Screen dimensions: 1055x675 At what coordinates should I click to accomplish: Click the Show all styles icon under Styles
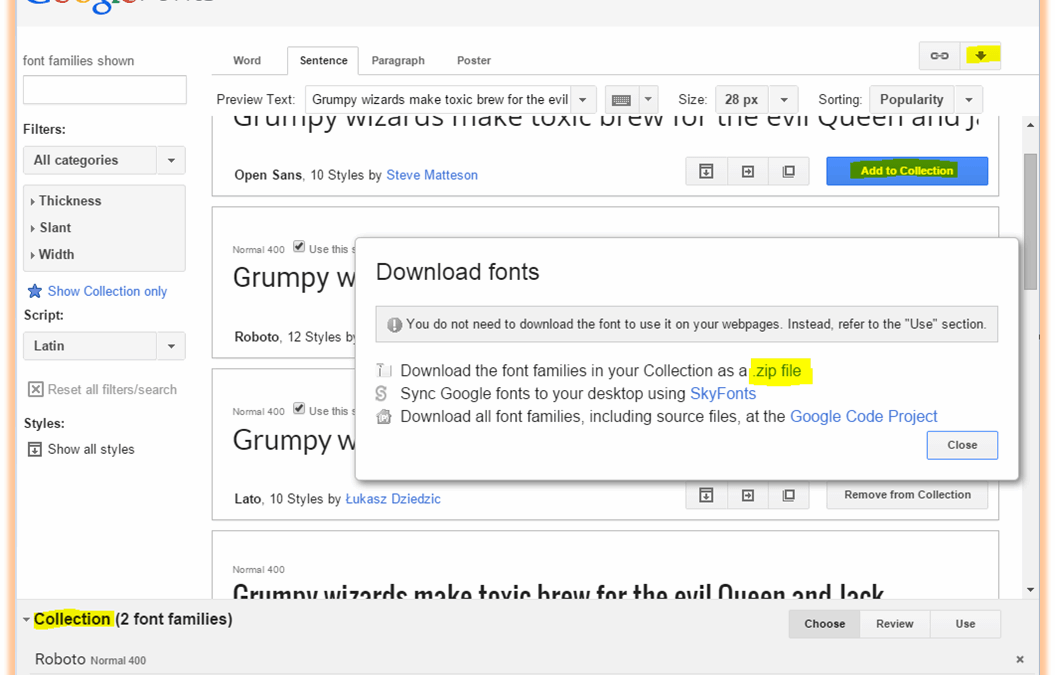pos(34,449)
